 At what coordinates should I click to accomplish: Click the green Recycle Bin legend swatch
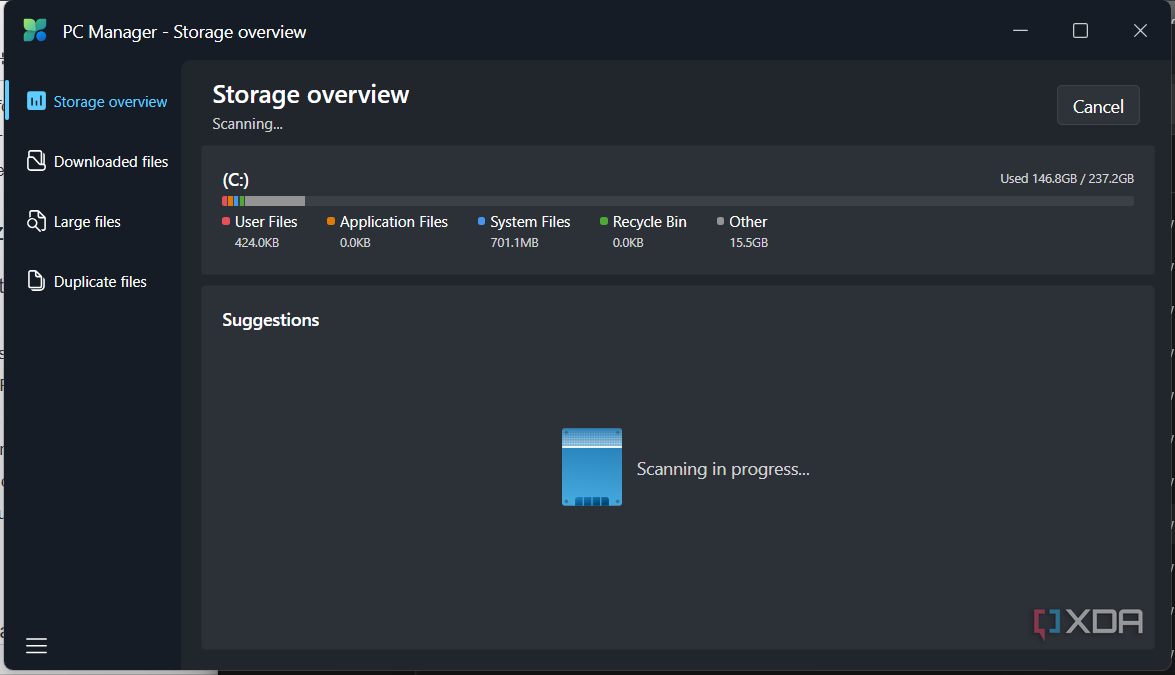pyautogui.click(x=604, y=221)
